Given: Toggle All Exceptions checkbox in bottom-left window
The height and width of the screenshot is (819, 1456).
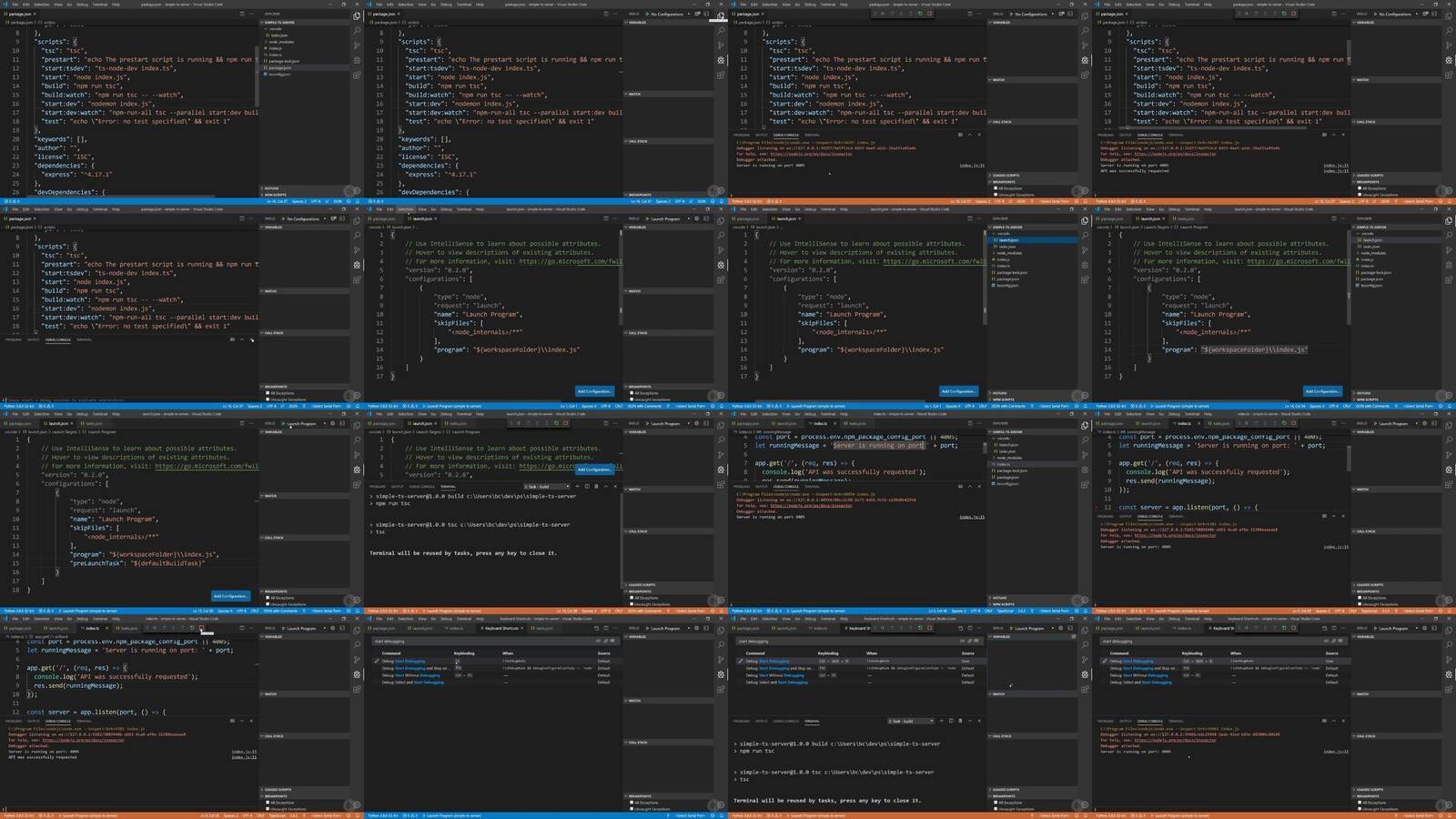Looking at the screenshot, I should tap(267, 803).
